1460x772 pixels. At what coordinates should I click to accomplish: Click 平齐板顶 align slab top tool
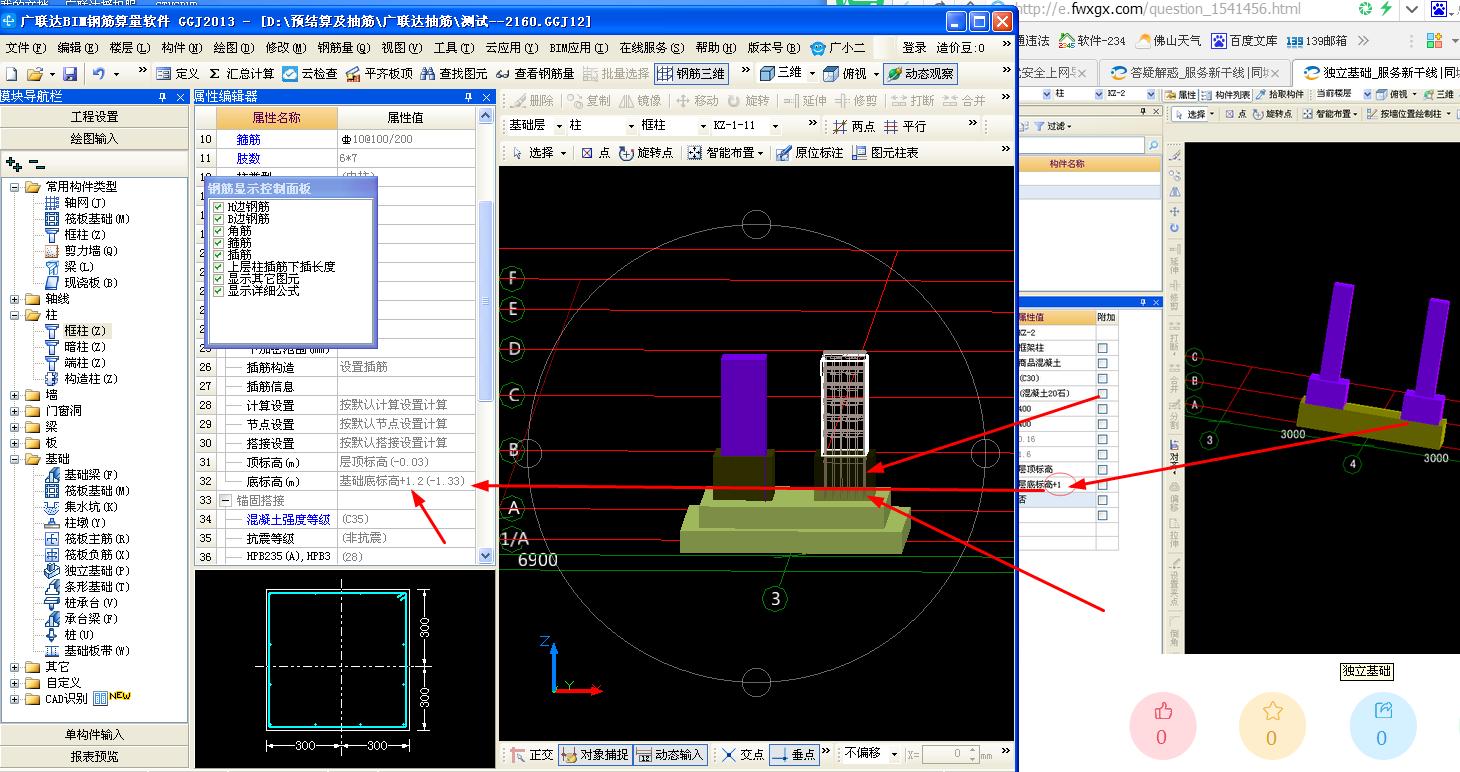(379, 74)
